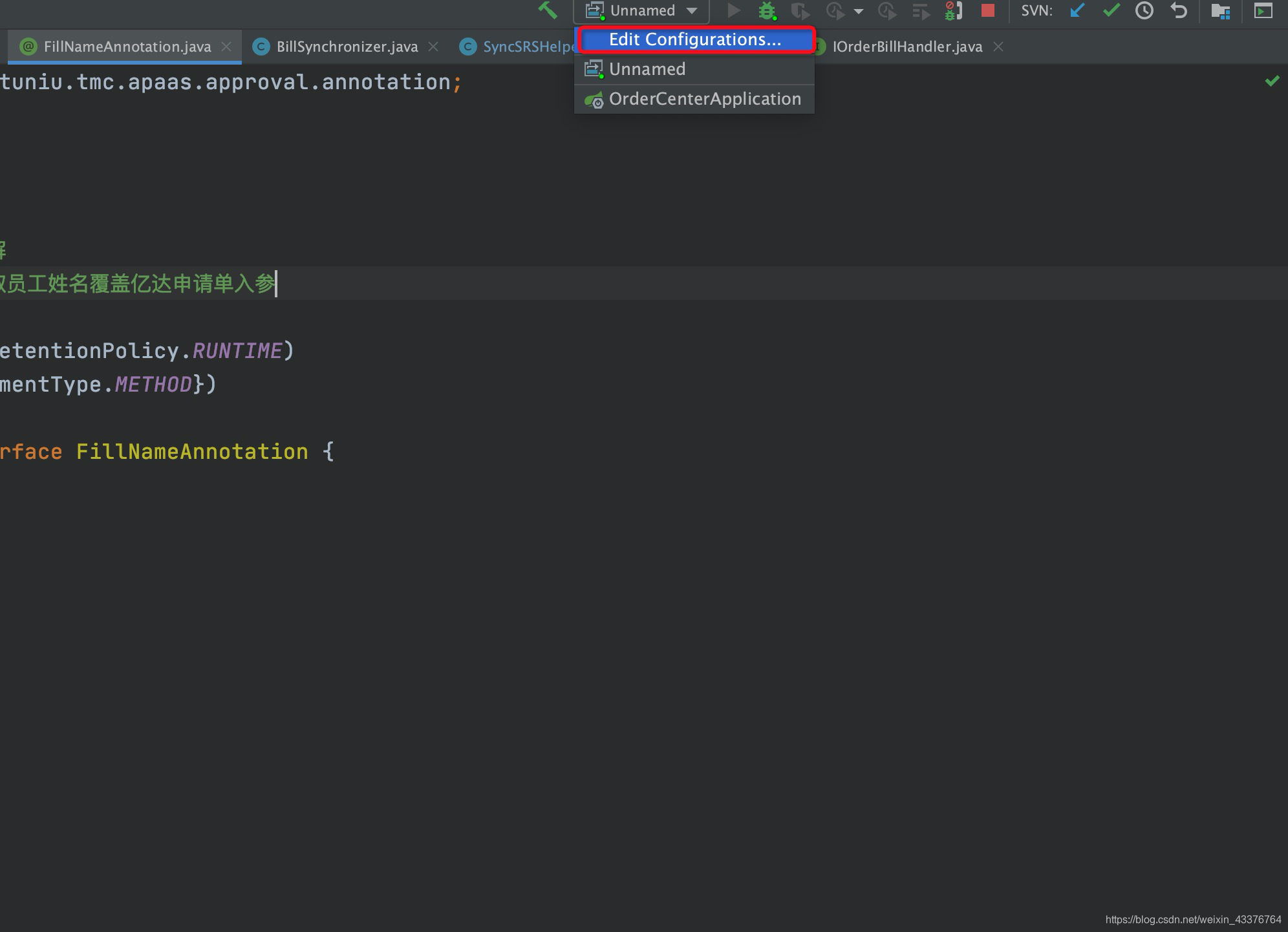1288x932 pixels.
Task: Choose Edit Configurations... menu entry
Action: click(x=695, y=40)
